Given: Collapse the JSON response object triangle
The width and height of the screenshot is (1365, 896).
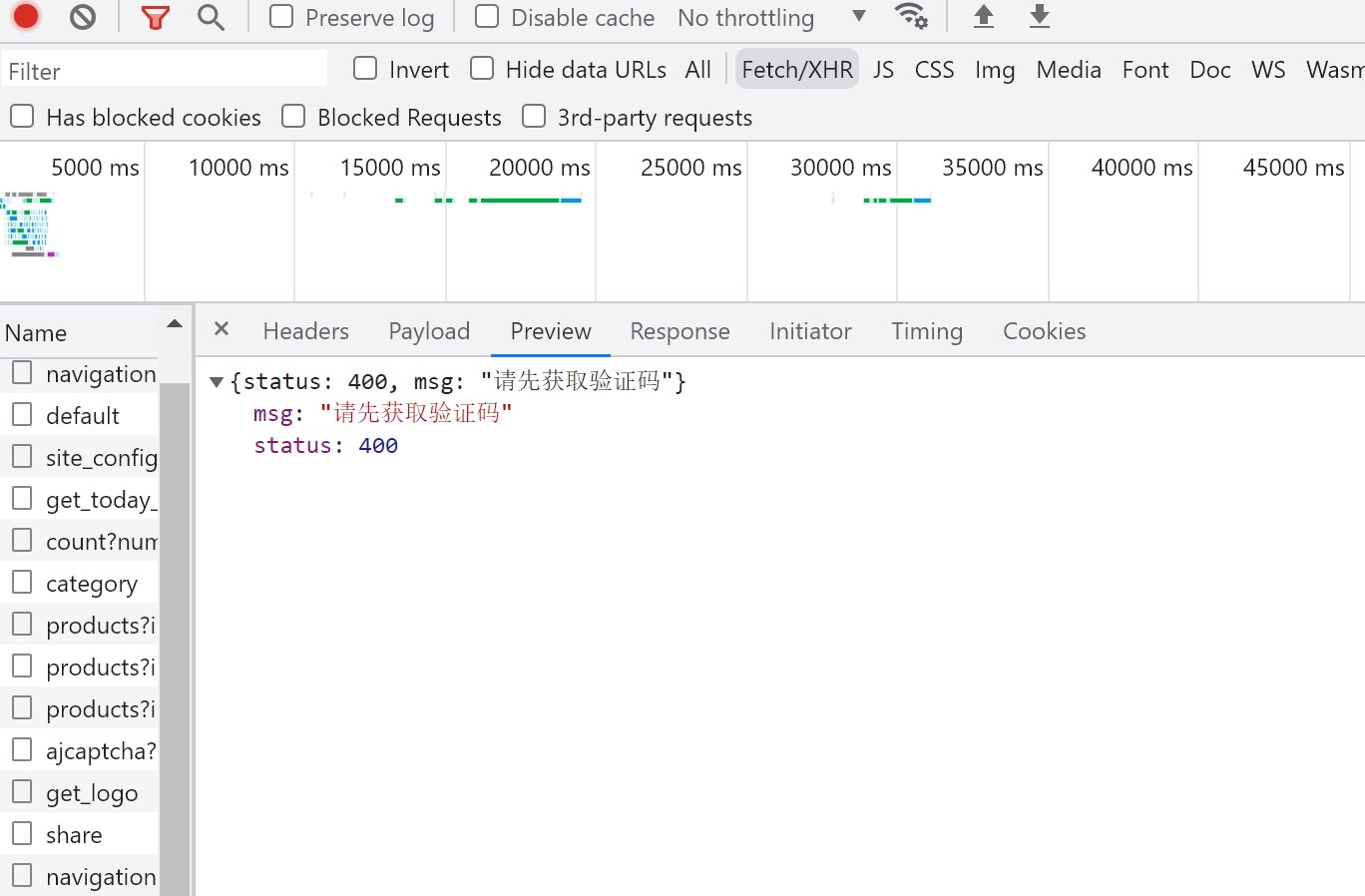Looking at the screenshot, I should (217, 382).
